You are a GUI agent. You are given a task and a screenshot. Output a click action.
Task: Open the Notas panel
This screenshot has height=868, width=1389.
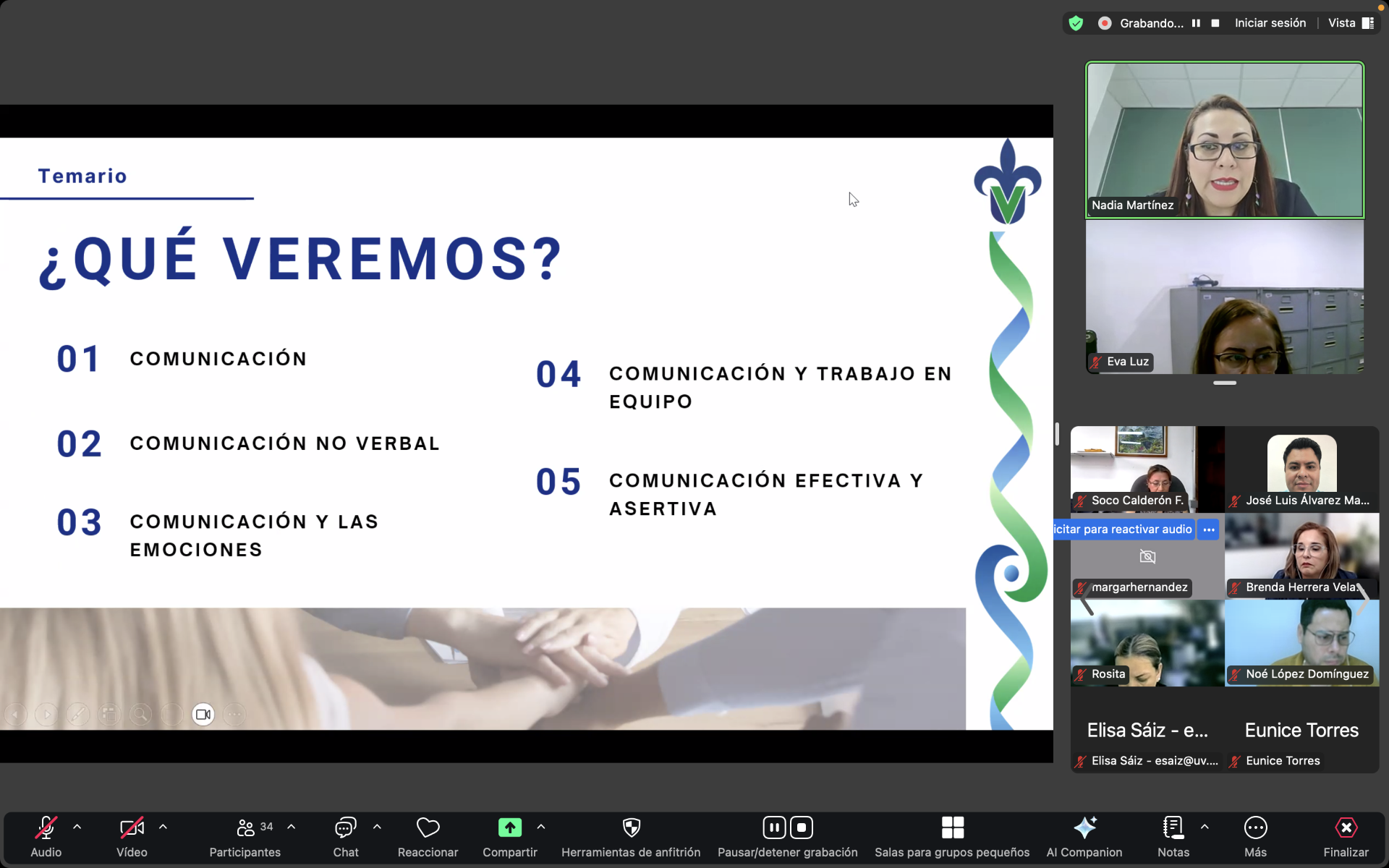[x=1172, y=835]
